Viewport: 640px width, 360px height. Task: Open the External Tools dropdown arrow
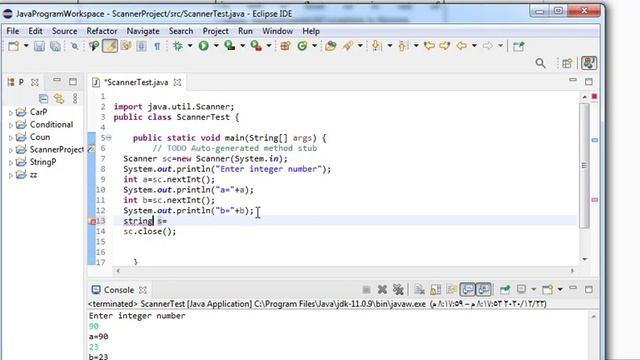[x=269, y=46]
